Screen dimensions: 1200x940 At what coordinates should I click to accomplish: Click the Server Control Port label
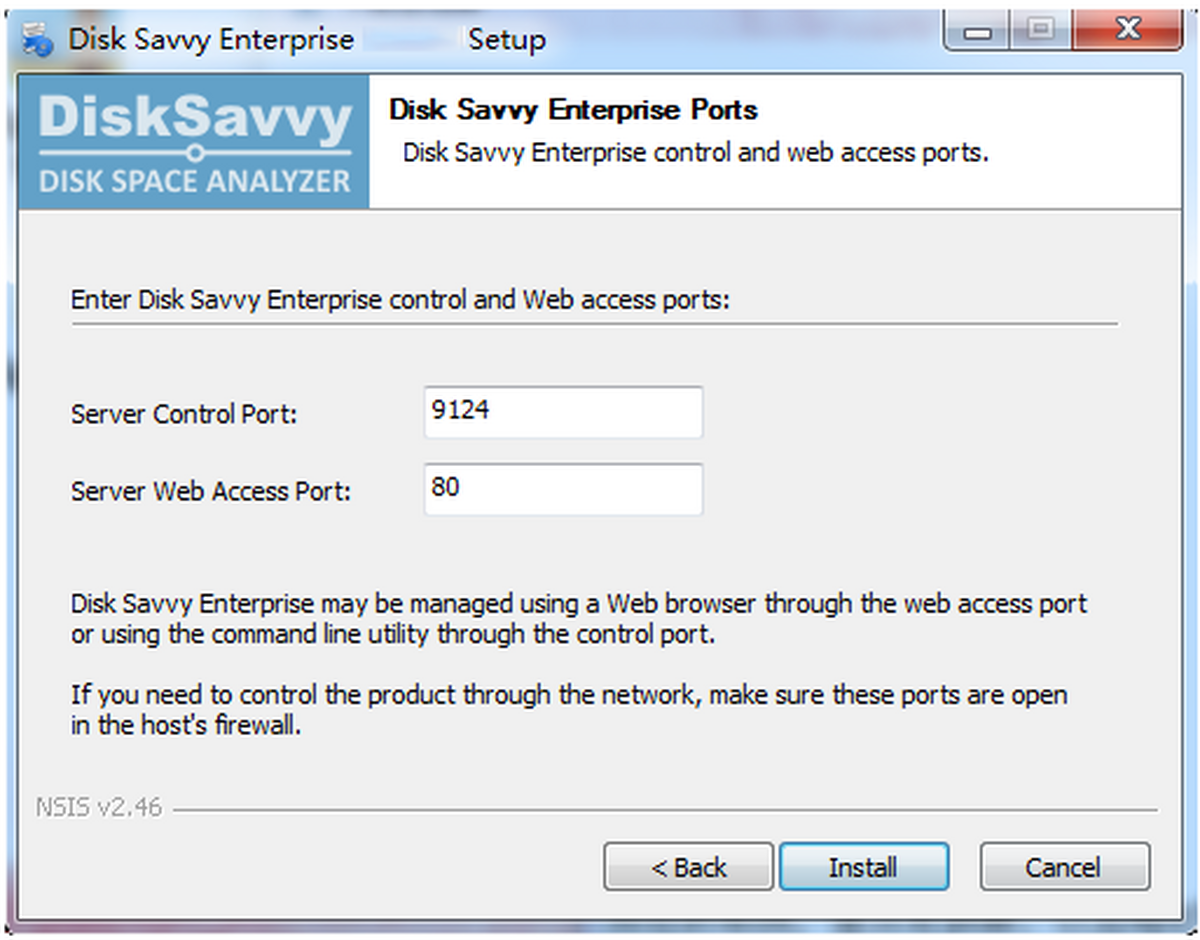[182, 414]
